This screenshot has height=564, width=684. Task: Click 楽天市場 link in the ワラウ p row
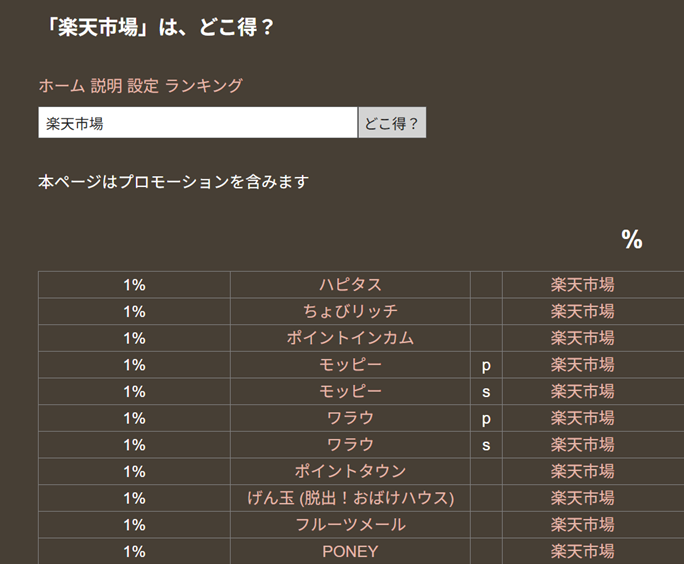click(x=582, y=418)
